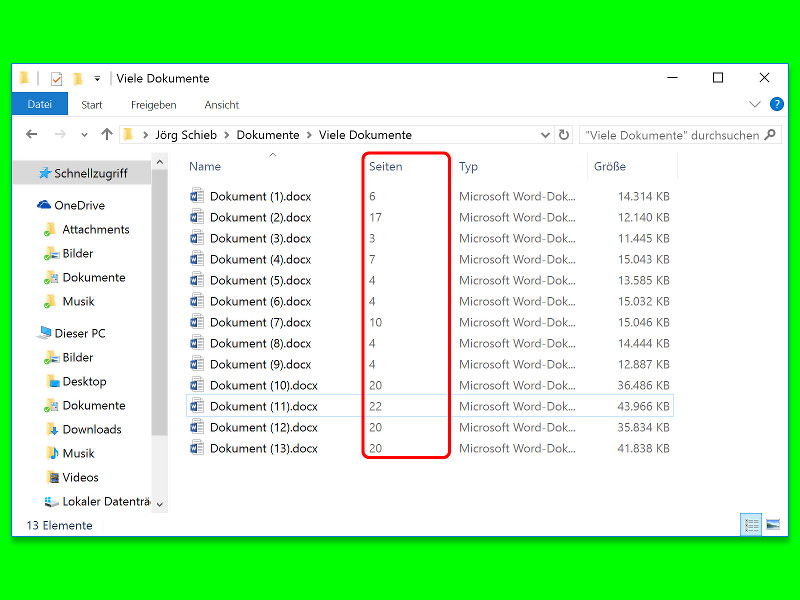Open Downloads under Dieser PC
Viewport: 800px width, 600px height.
(84, 429)
